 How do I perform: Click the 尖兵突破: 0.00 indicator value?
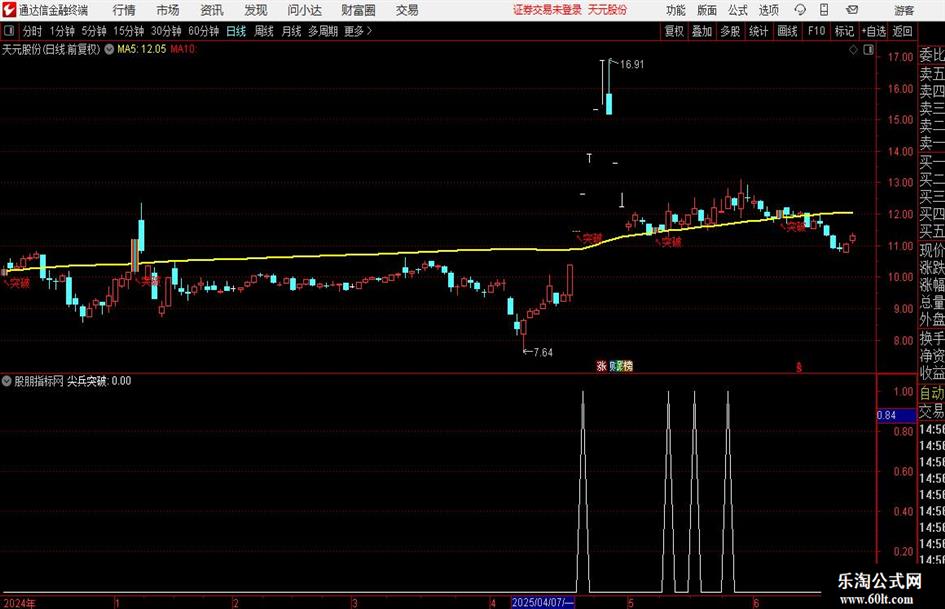point(99,381)
